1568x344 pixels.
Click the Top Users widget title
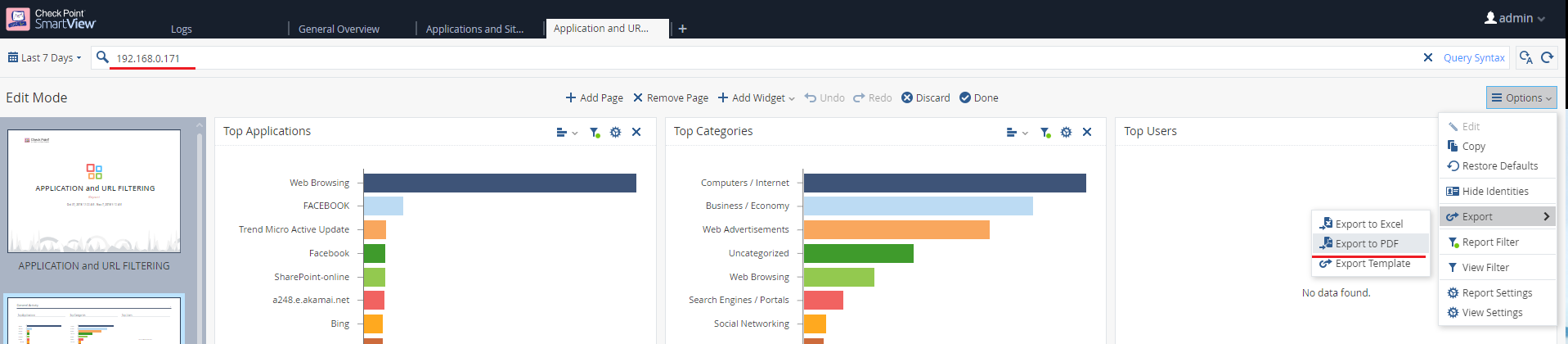[x=1150, y=131]
